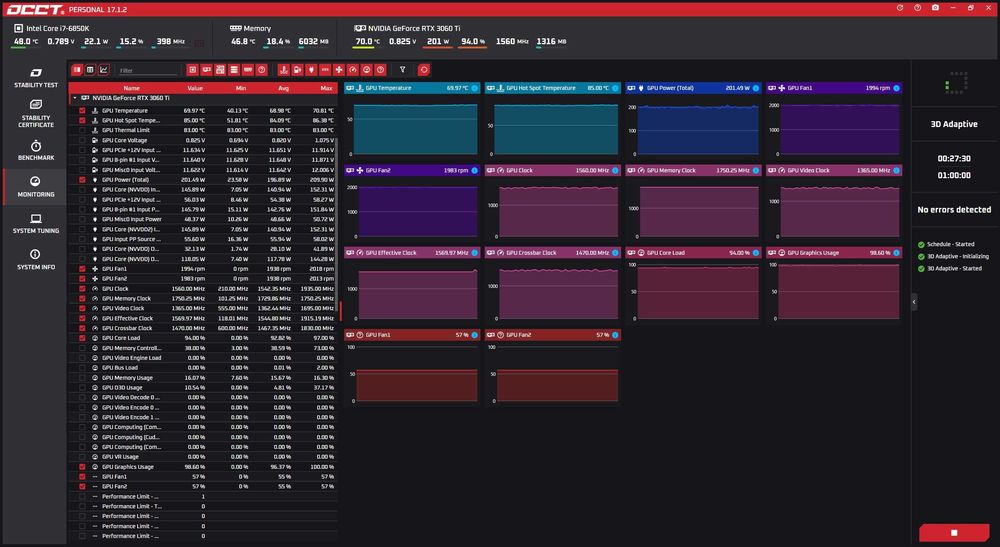Image resolution: width=1000 pixels, height=547 pixels.
Task: Click the blue dot on GPU Temperature graph
Action: pyautogui.click(x=474, y=88)
